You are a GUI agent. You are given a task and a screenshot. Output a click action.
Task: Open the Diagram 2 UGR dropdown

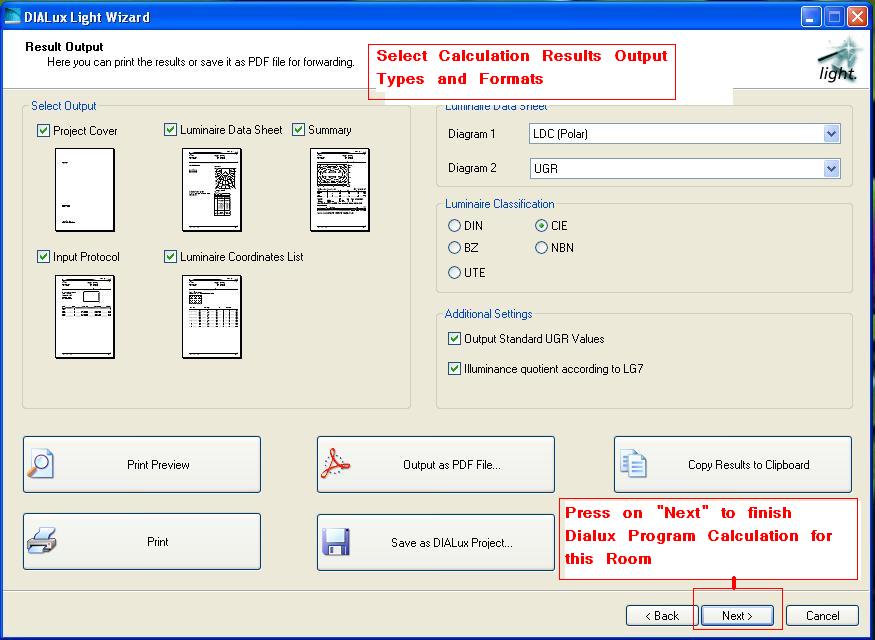(x=830, y=168)
